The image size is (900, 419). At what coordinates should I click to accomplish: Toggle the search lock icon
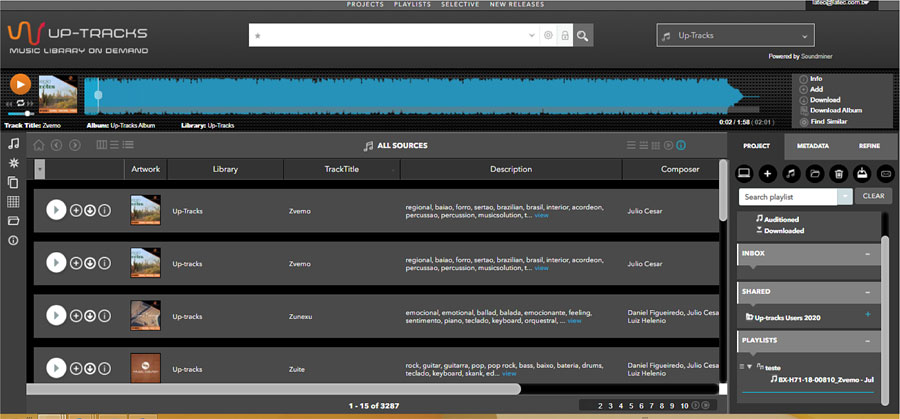pyautogui.click(x=565, y=36)
